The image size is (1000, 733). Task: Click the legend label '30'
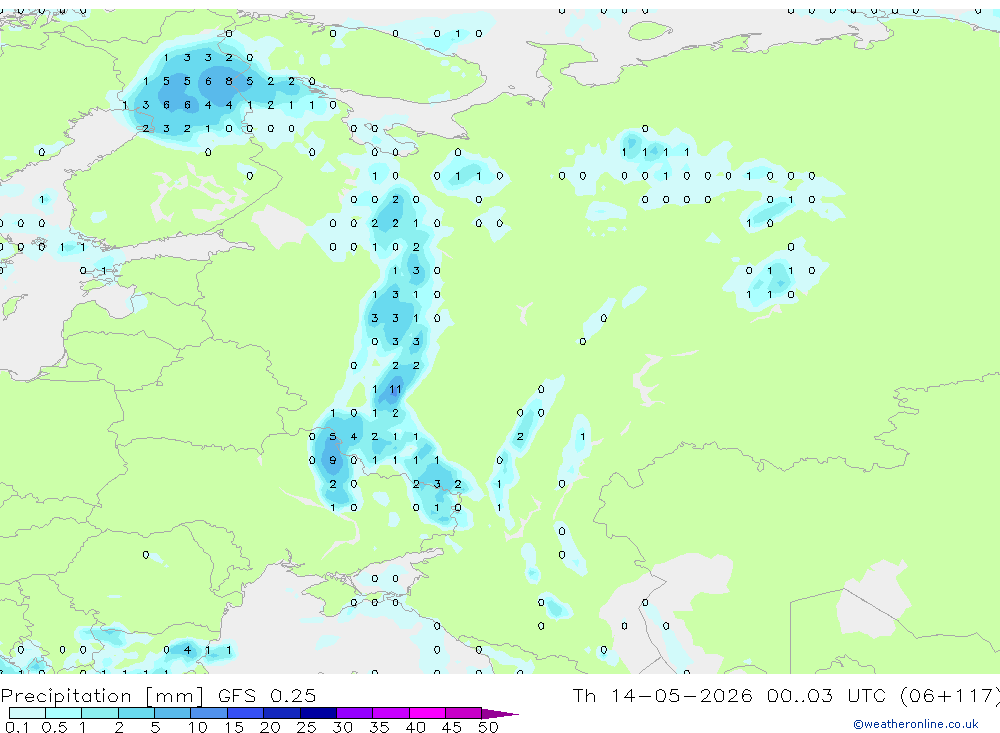coord(343,727)
